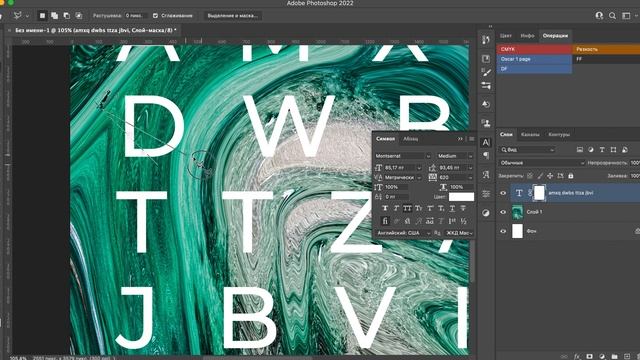Open the Paragraph panel icon in dock
Image resolution: width=640 pixels, height=360 pixels.
[x=486, y=156]
